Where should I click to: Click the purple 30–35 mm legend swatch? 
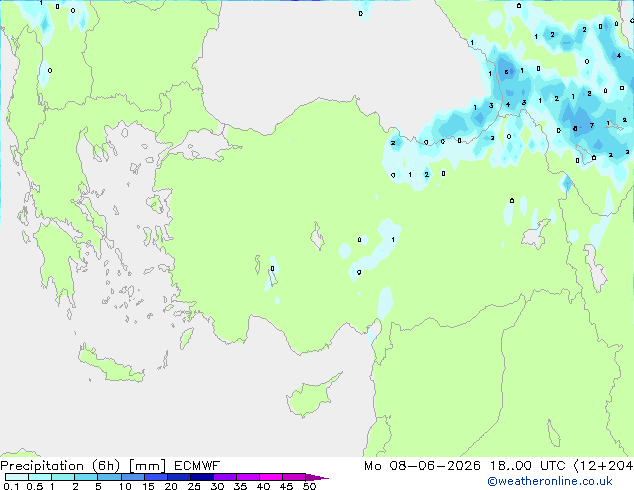coord(224,477)
